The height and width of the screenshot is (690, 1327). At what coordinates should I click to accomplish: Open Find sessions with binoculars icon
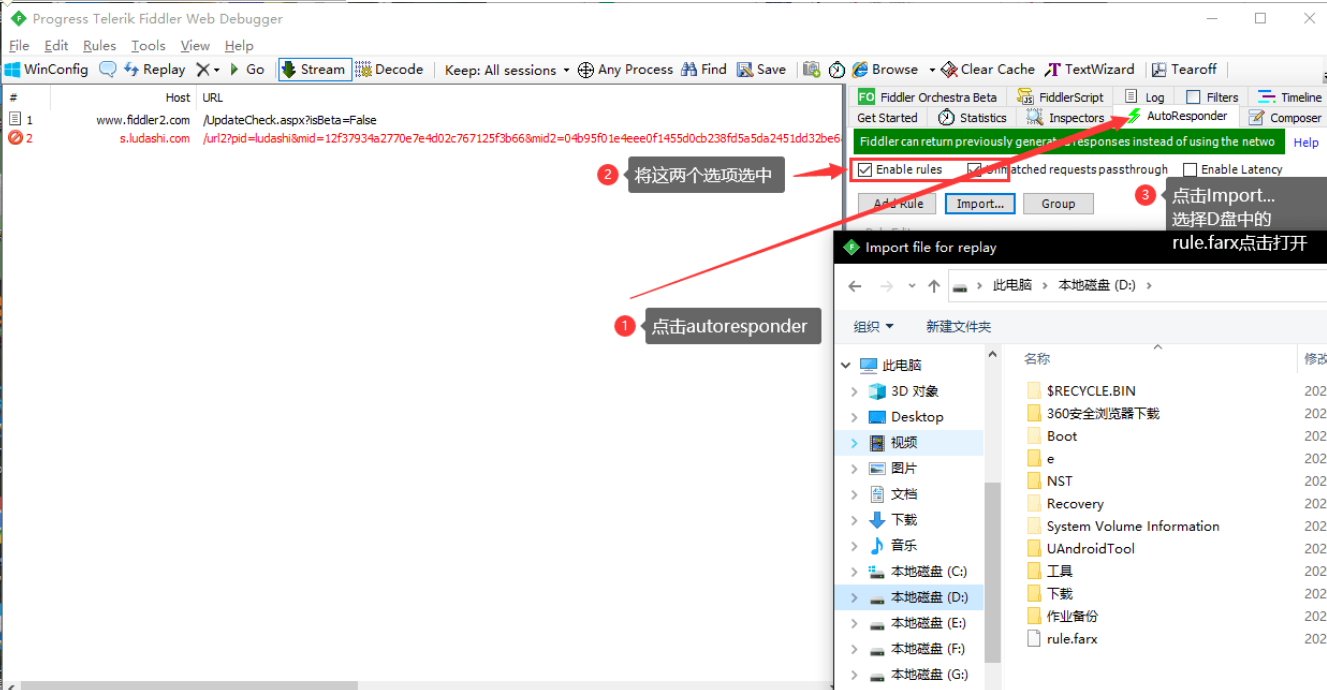pyautogui.click(x=704, y=69)
